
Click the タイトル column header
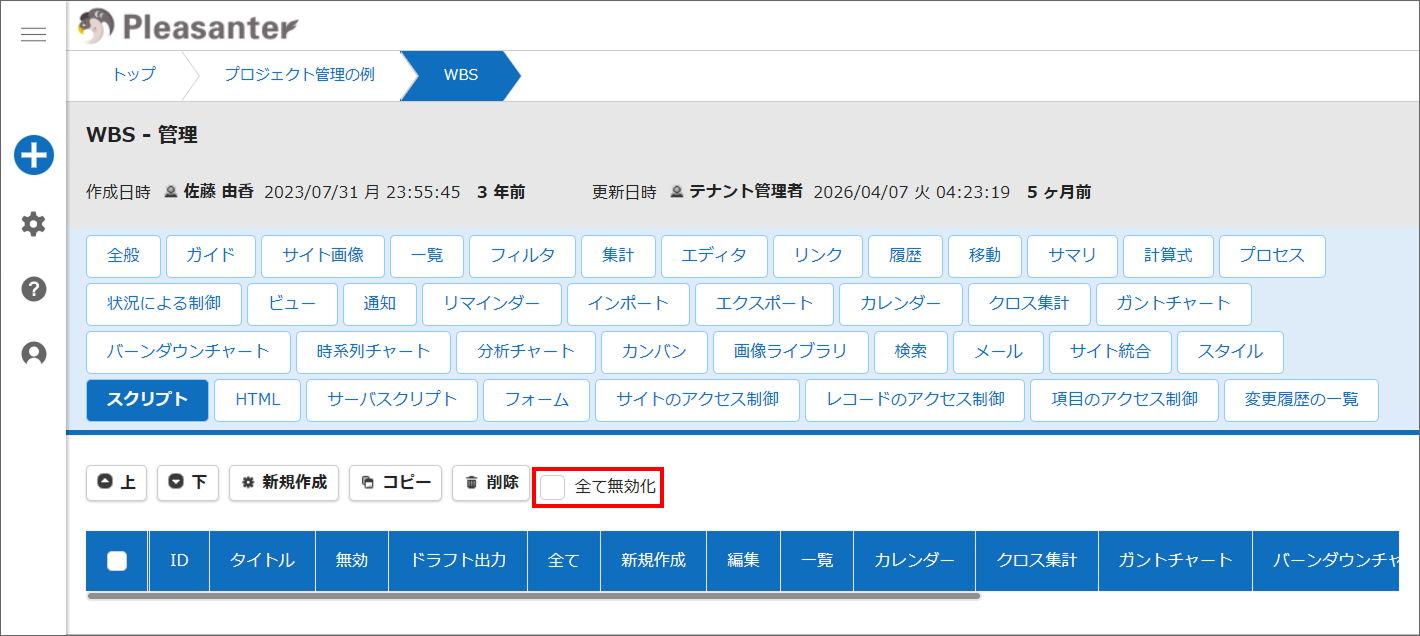263,561
